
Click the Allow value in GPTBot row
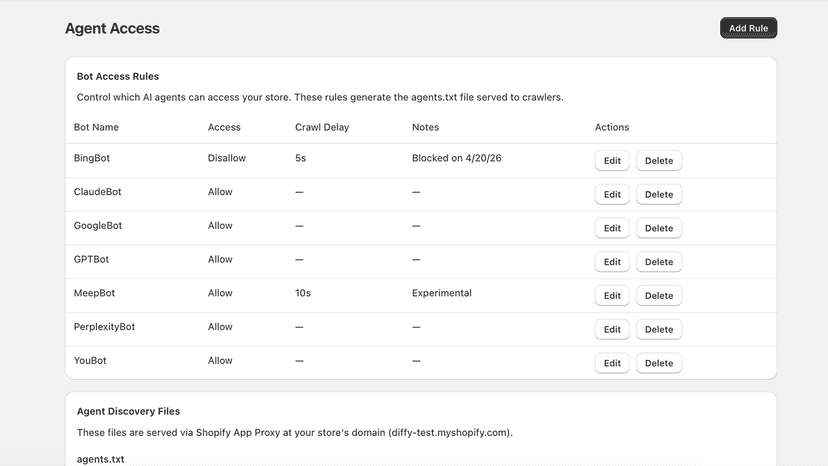(220, 259)
